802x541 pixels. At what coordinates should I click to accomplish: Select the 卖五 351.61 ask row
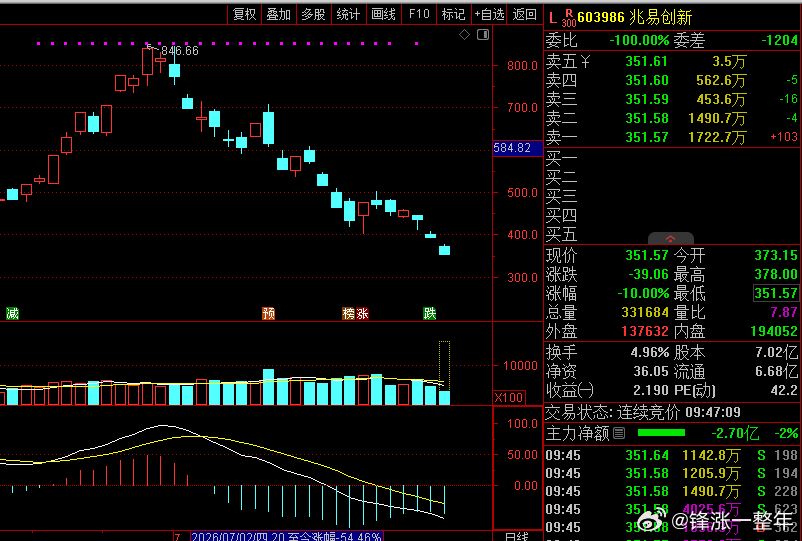tap(672, 62)
